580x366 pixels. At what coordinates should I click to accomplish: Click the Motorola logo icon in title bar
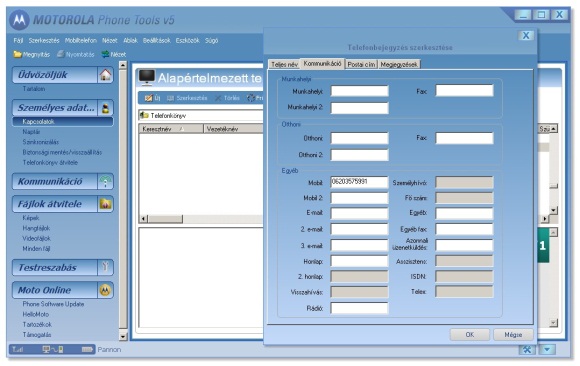(19, 20)
